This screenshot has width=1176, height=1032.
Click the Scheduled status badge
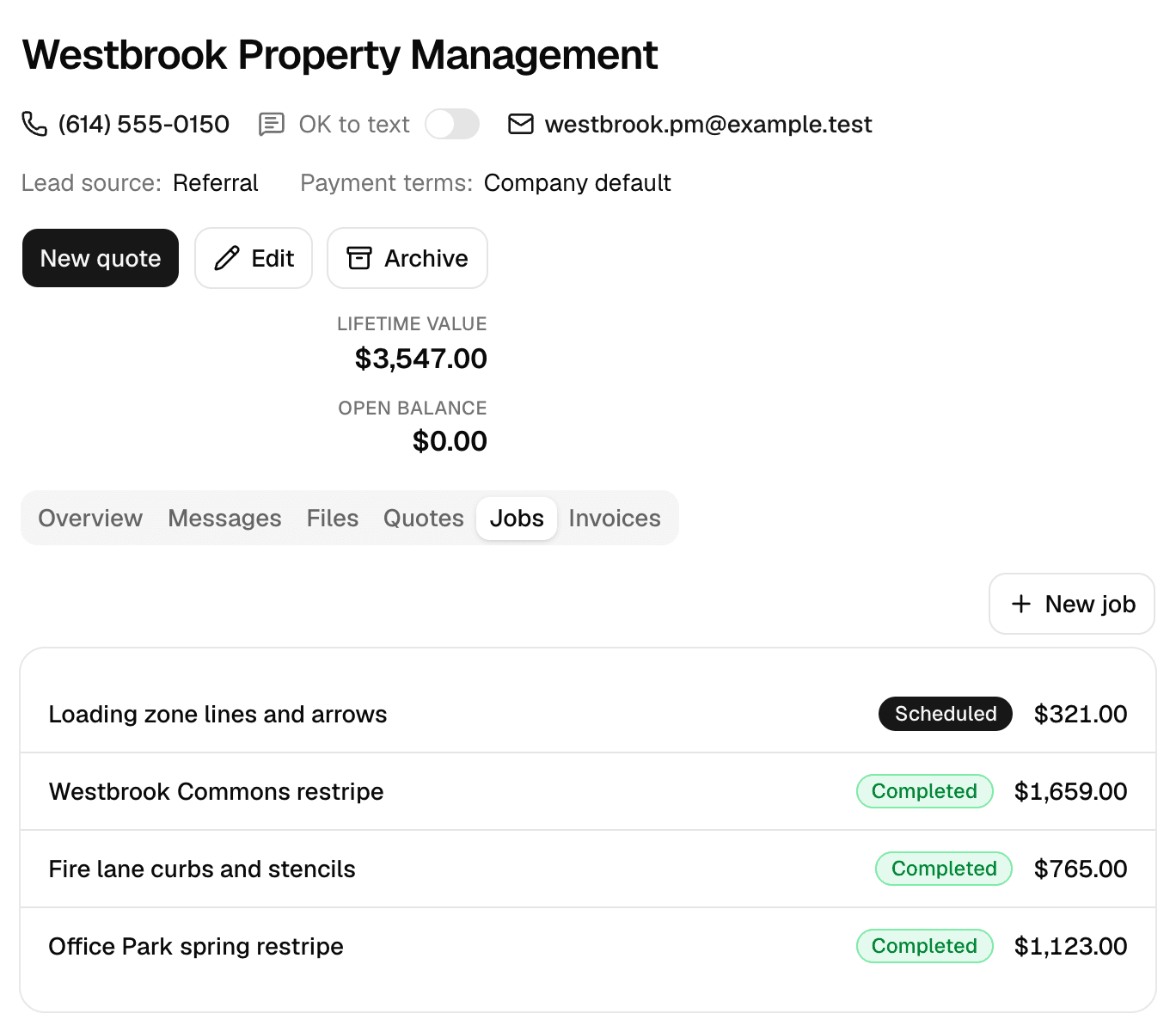click(946, 714)
